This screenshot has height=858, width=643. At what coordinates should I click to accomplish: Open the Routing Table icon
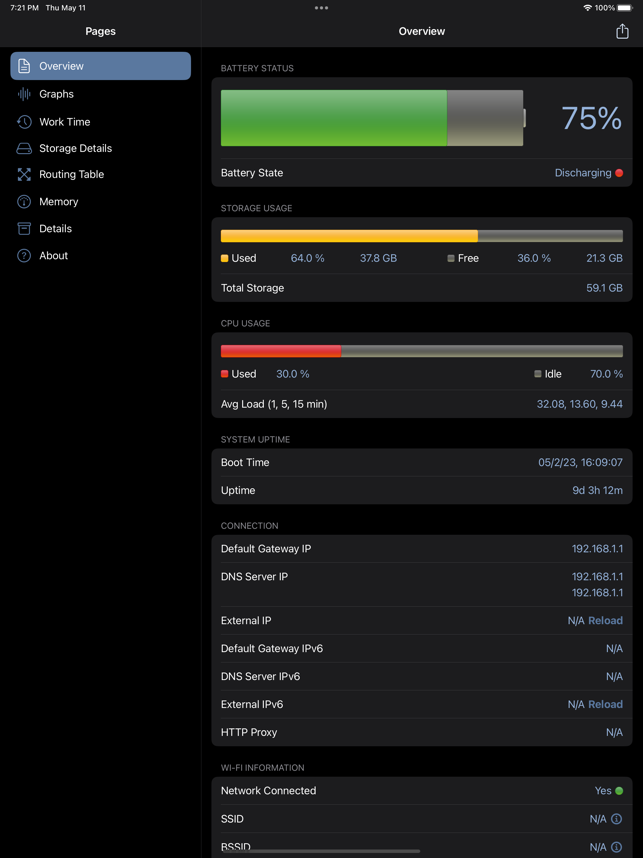point(24,175)
